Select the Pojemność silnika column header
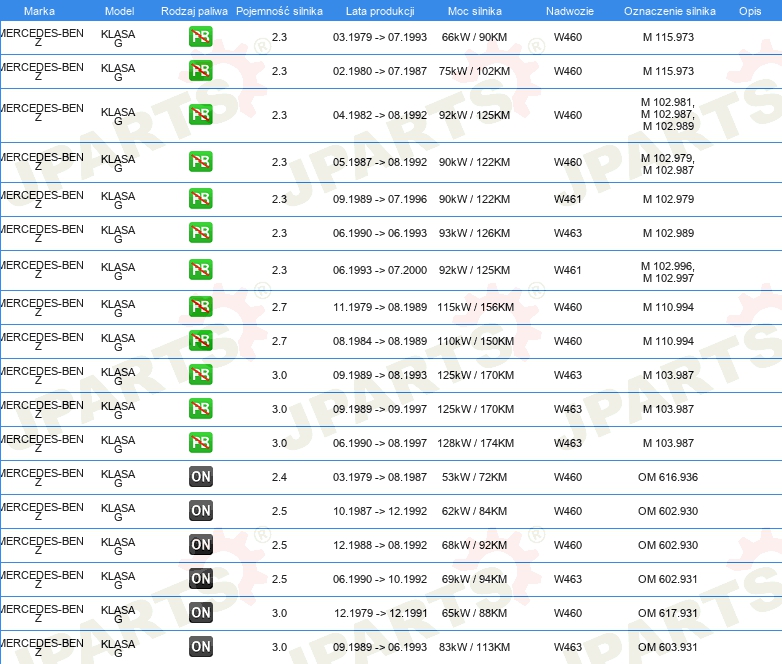Viewport: 782px width, 664px height. 279,11
